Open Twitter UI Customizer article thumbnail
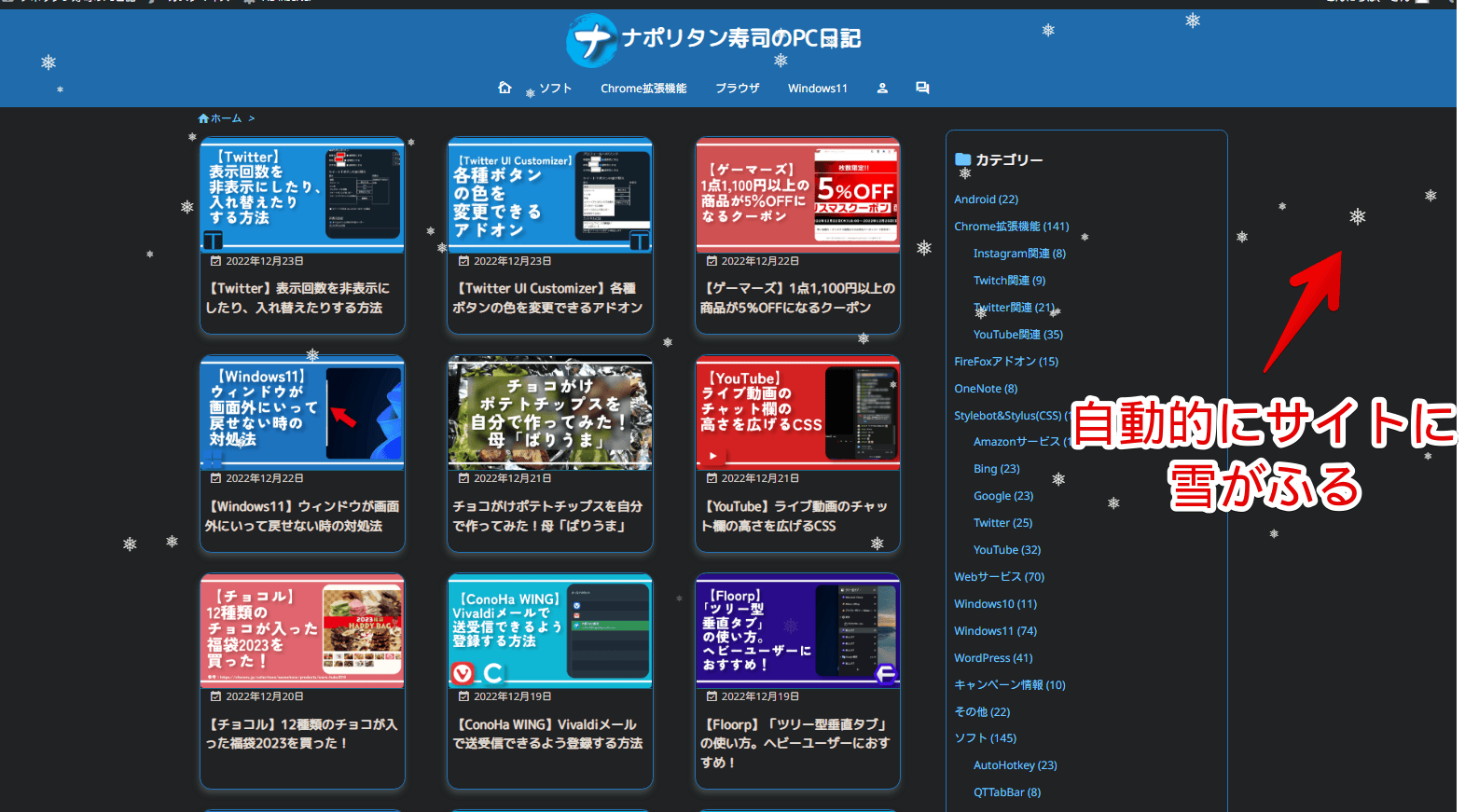1465x812 pixels. (550, 196)
